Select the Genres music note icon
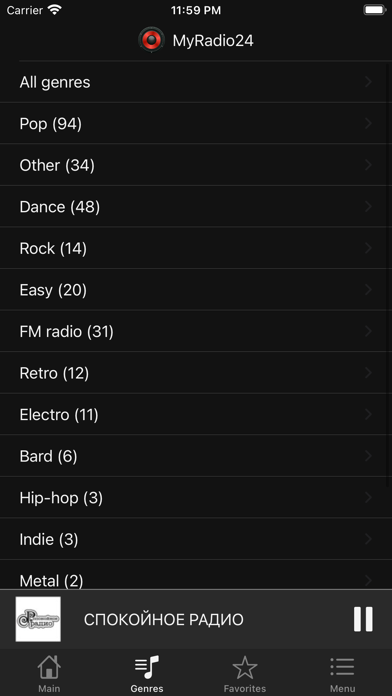Image resolution: width=392 pixels, height=696 pixels. click(x=147, y=667)
